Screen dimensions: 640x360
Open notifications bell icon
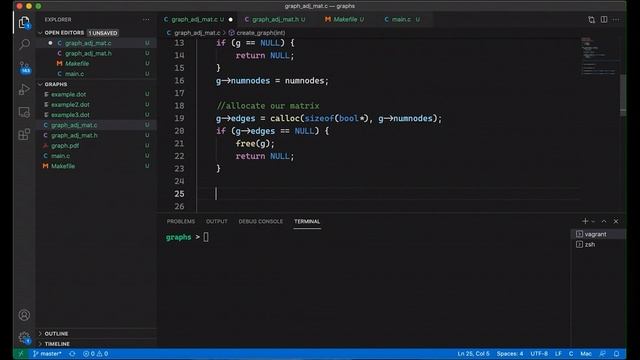(616, 353)
